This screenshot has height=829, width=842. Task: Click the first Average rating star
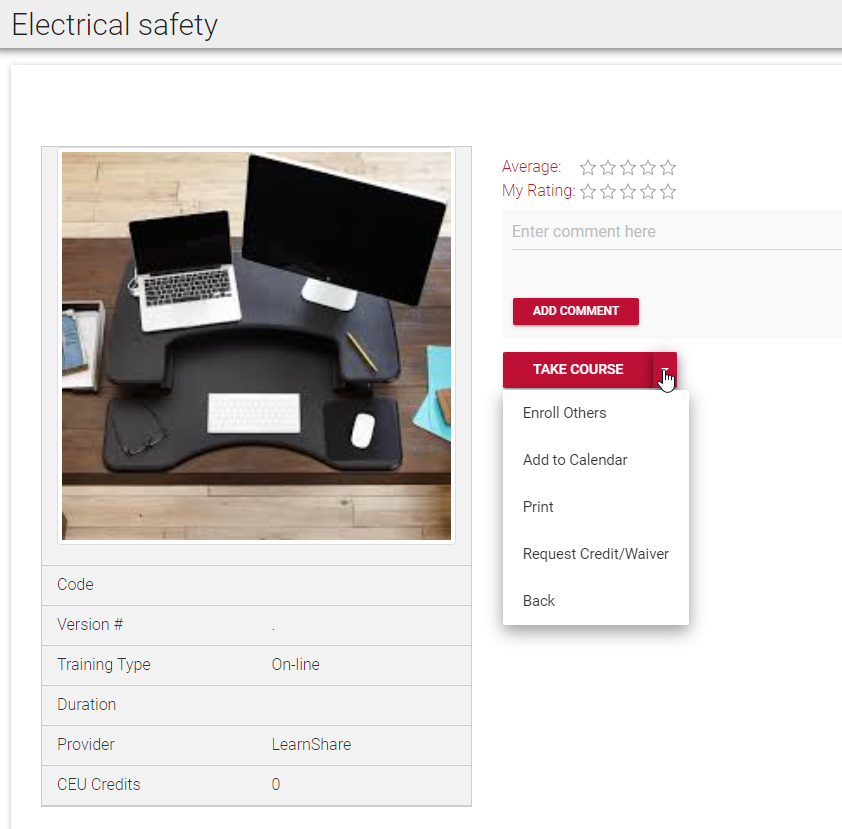pyautogui.click(x=588, y=168)
